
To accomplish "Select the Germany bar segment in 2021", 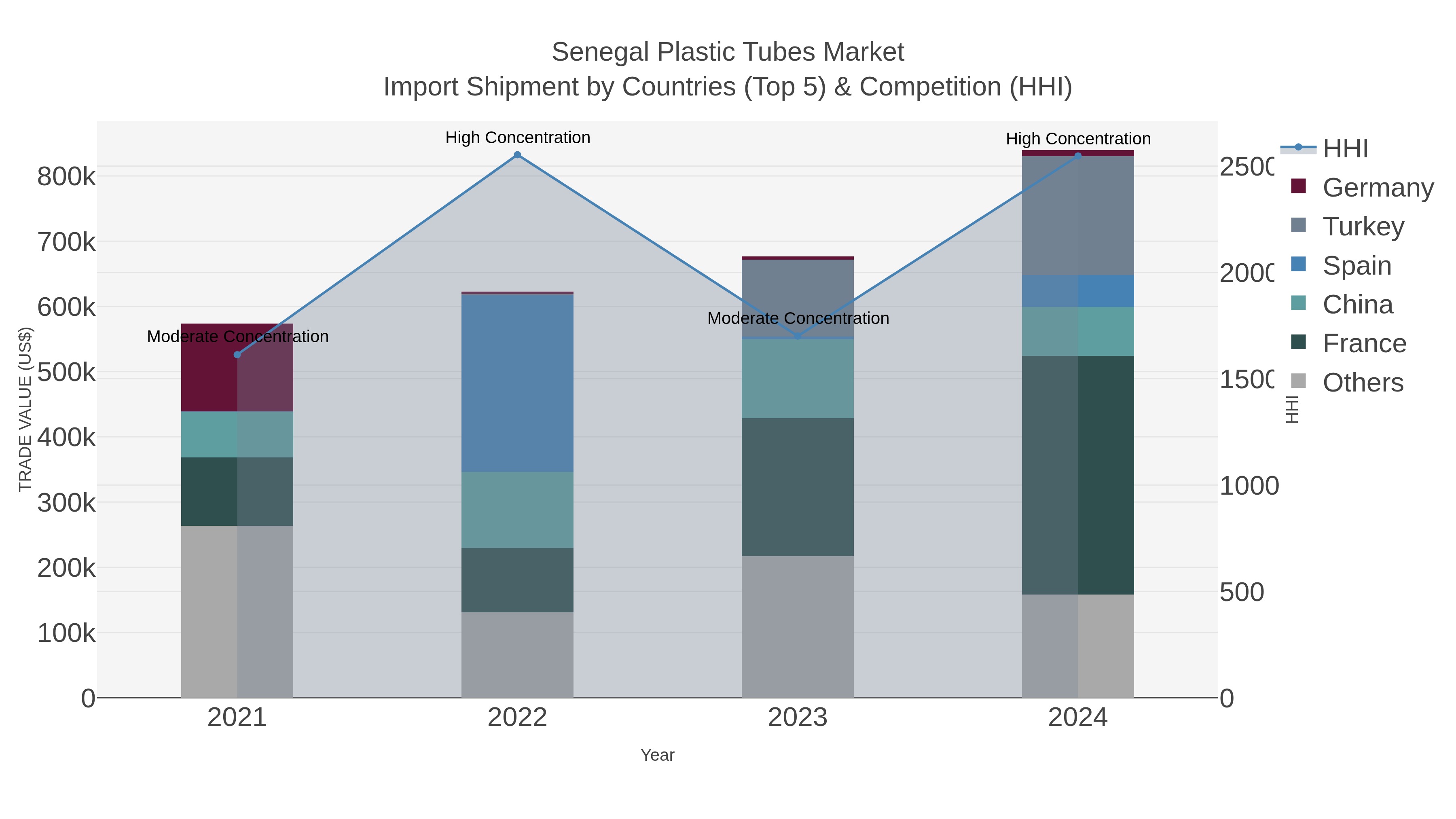I will 237,367.
